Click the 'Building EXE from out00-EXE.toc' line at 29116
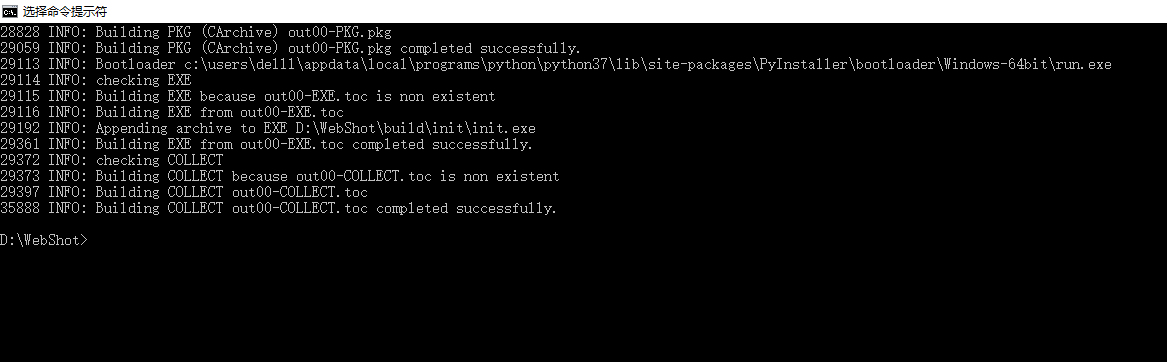This screenshot has width=1167, height=362. [x=172, y=112]
